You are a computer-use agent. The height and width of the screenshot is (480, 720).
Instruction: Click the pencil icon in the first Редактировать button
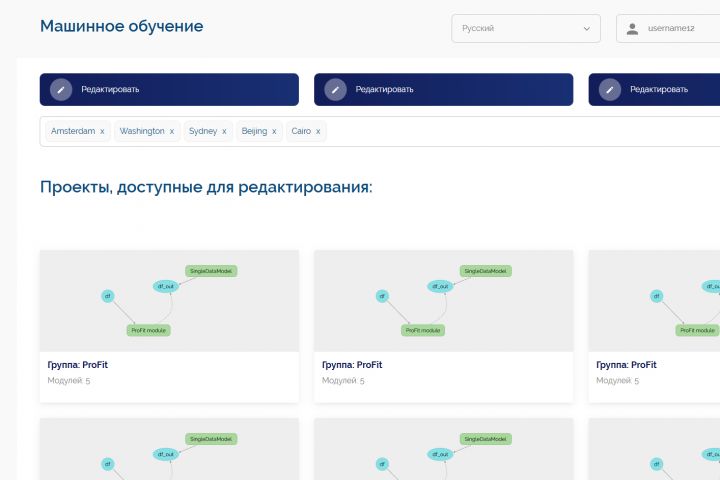[x=61, y=90]
